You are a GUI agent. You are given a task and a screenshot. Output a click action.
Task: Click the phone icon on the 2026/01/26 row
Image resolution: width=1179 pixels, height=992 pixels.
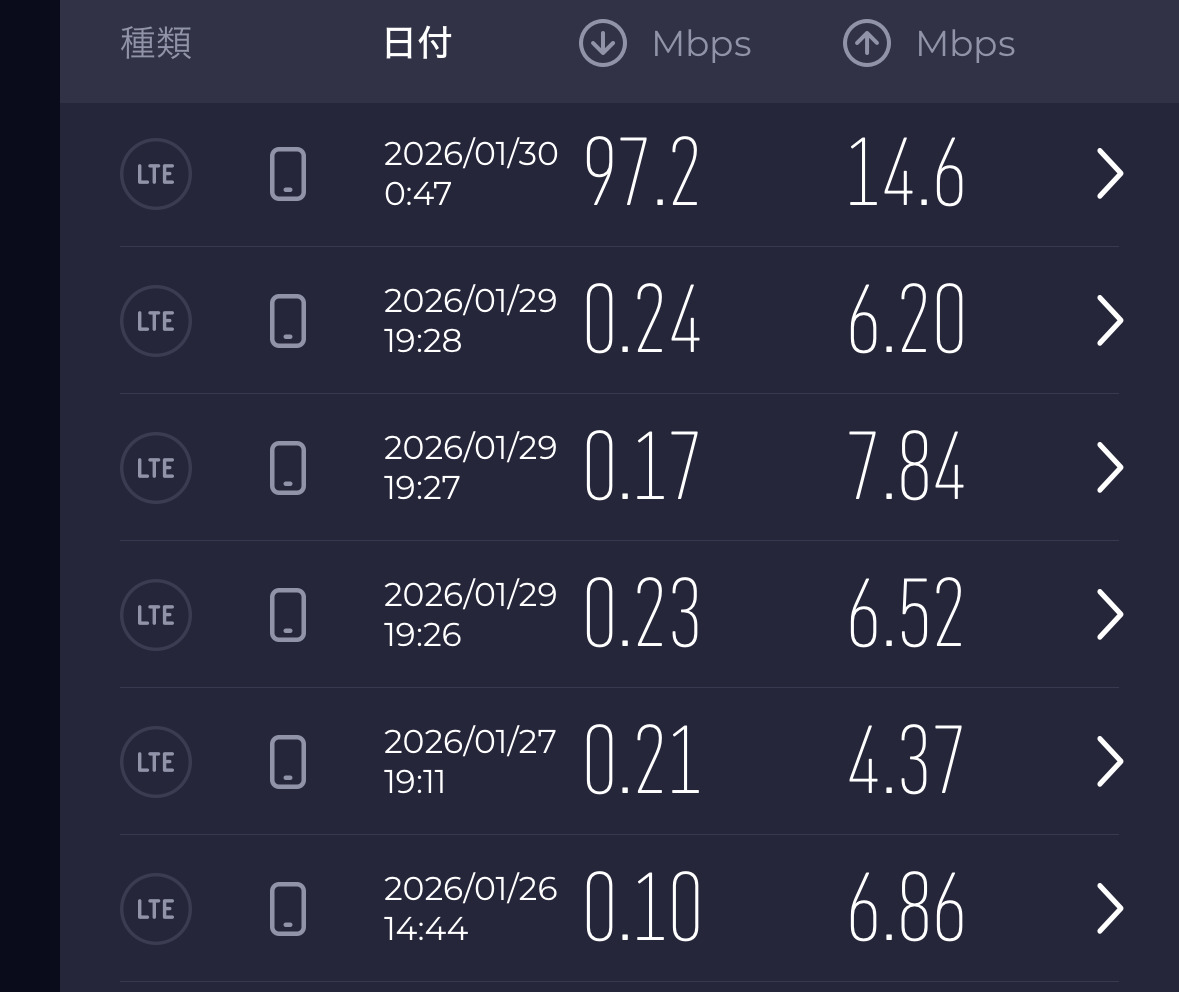[x=288, y=909]
